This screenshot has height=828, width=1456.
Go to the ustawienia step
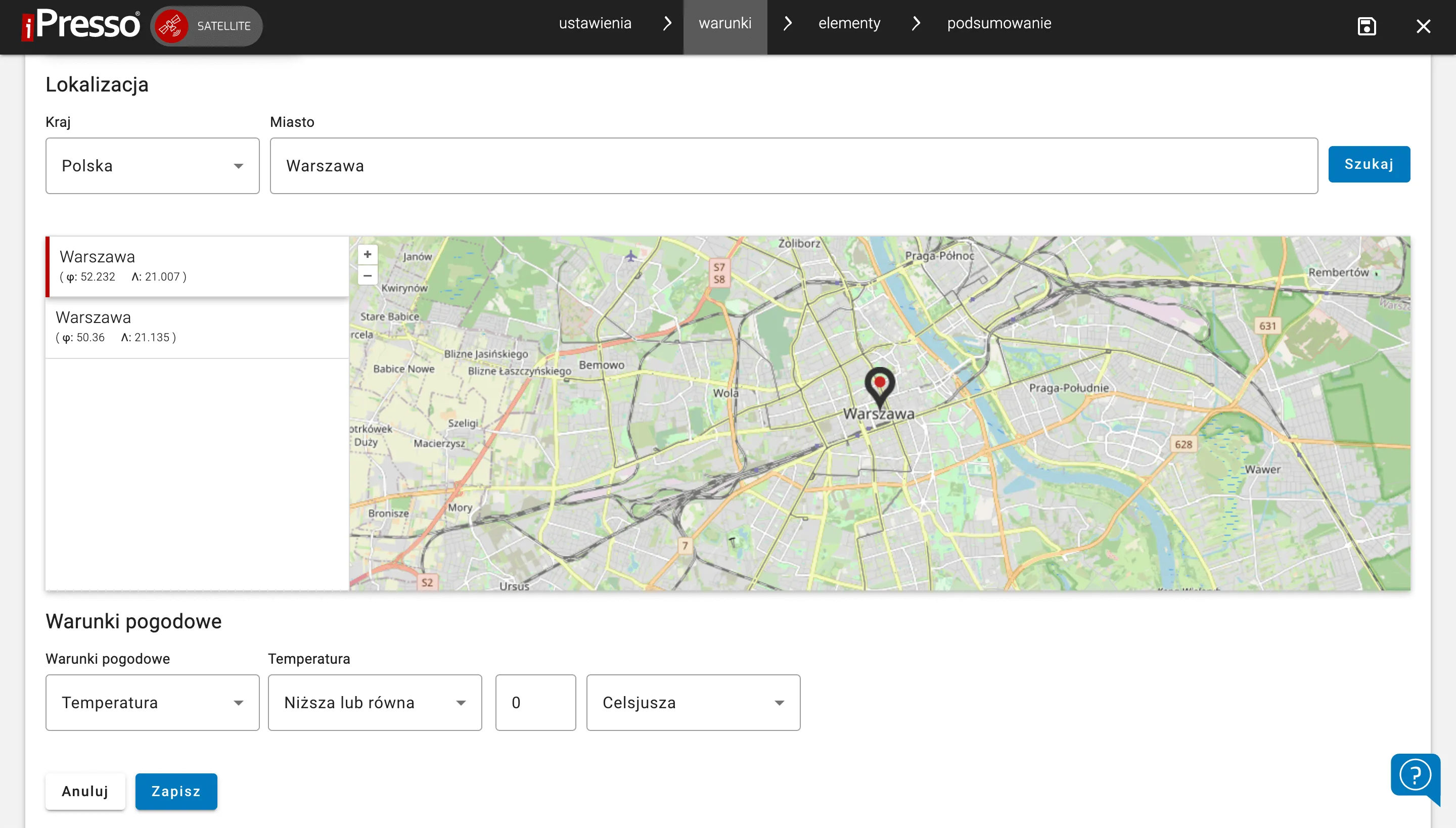point(595,23)
